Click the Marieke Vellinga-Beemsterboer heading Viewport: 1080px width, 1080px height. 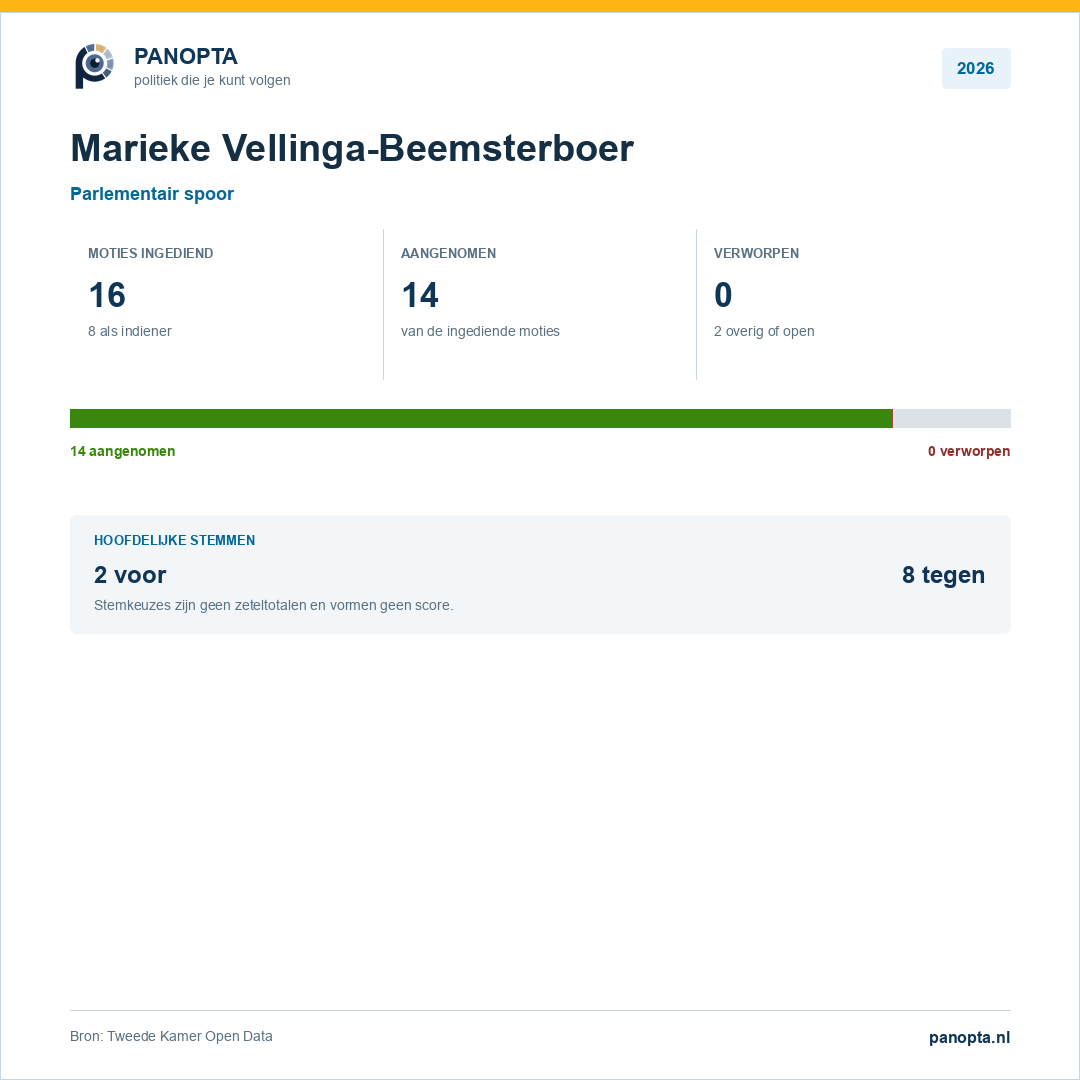coord(352,148)
